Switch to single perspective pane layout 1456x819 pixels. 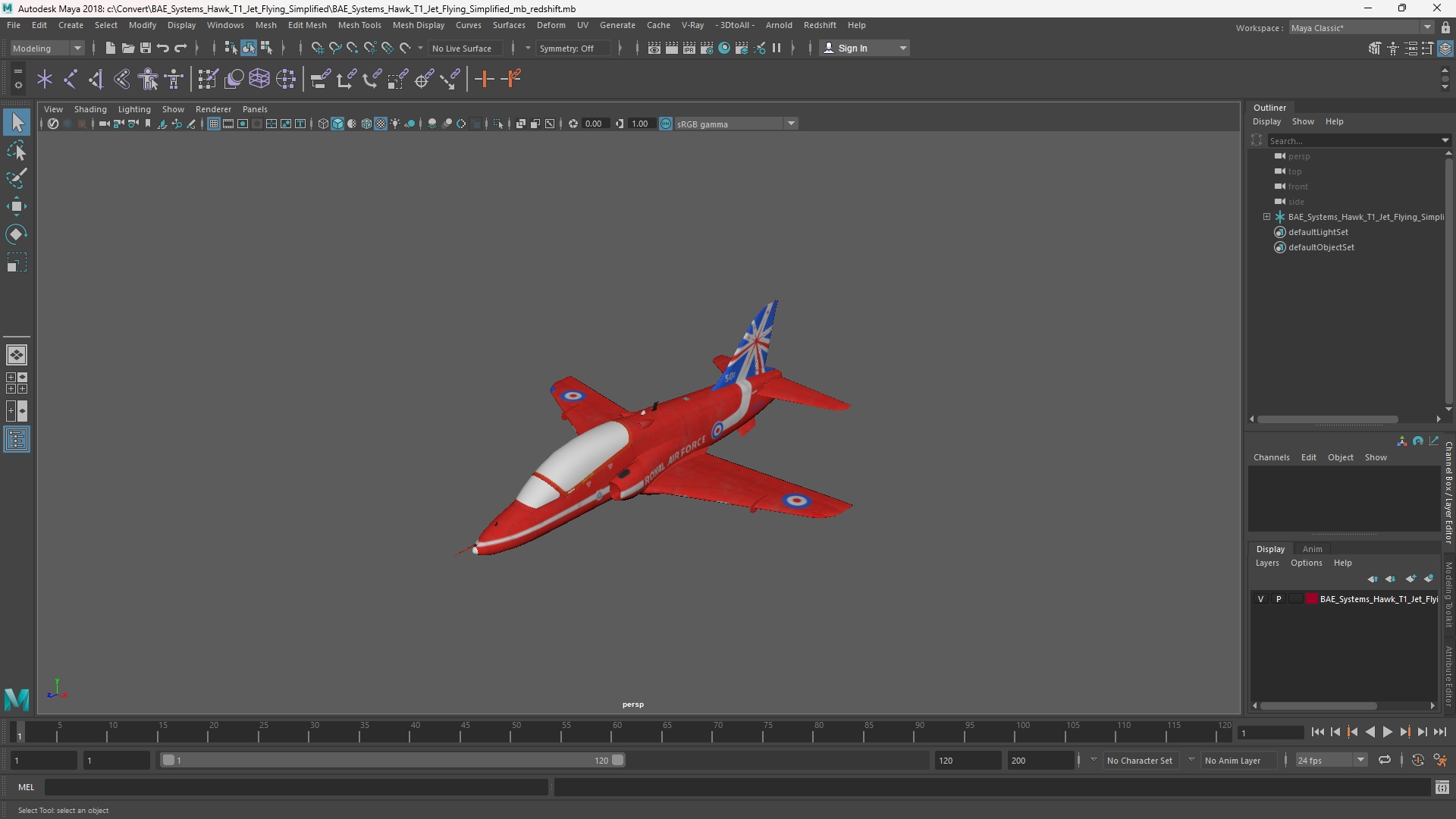(x=17, y=354)
